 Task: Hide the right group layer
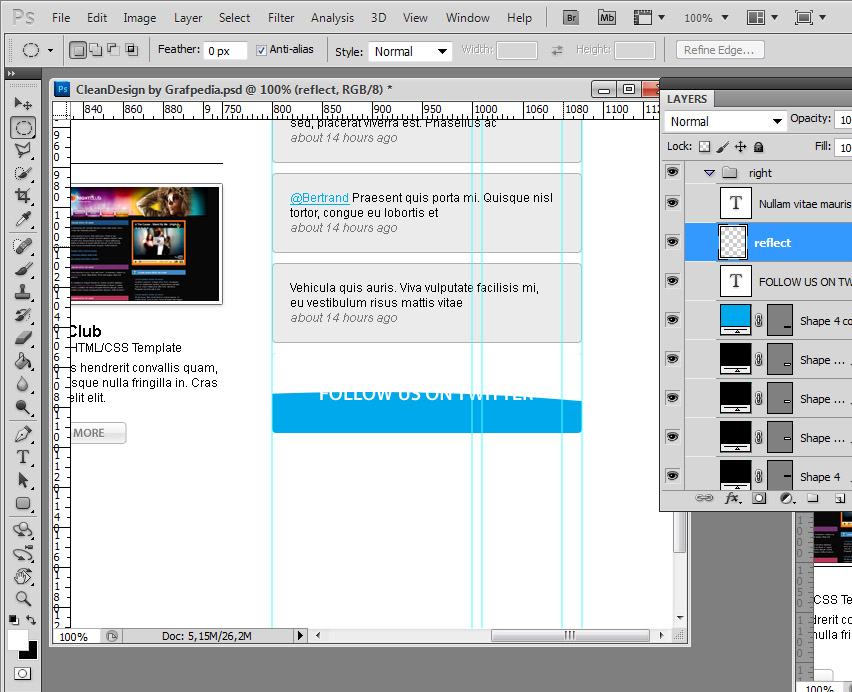tap(673, 172)
